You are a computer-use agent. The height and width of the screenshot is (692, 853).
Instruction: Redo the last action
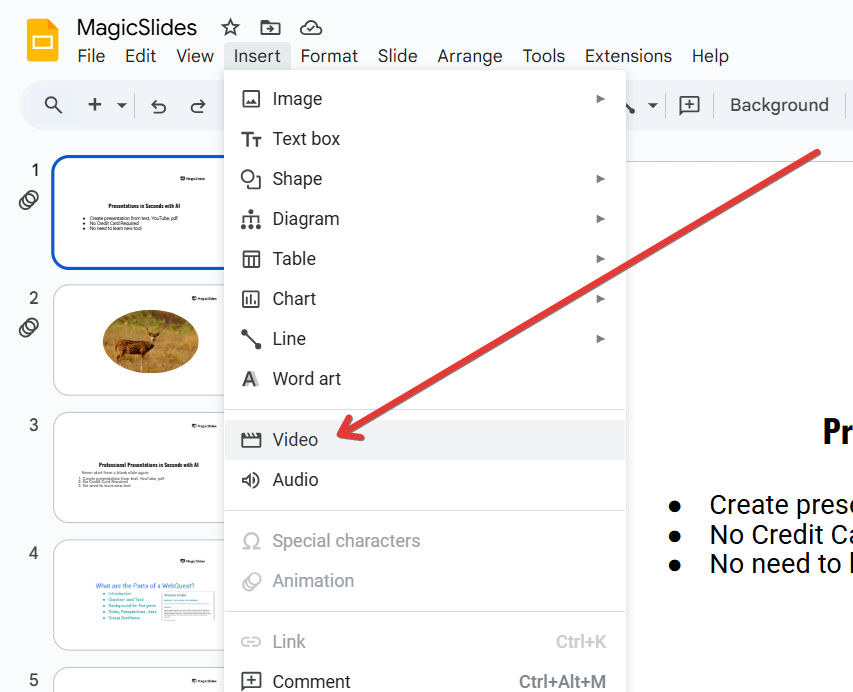coord(199,105)
